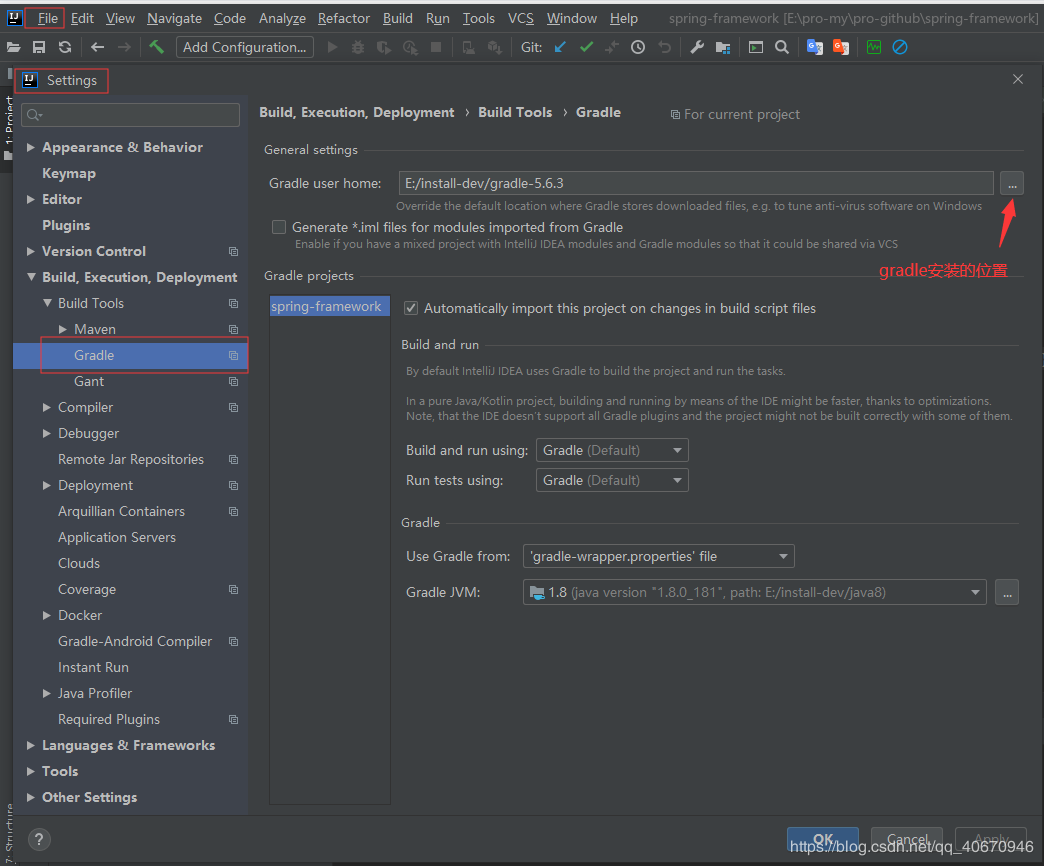Image resolution: width=1044 pixels, height=866 pixels.
Task: Open the Refactor menu
Action: pos(344,18)
